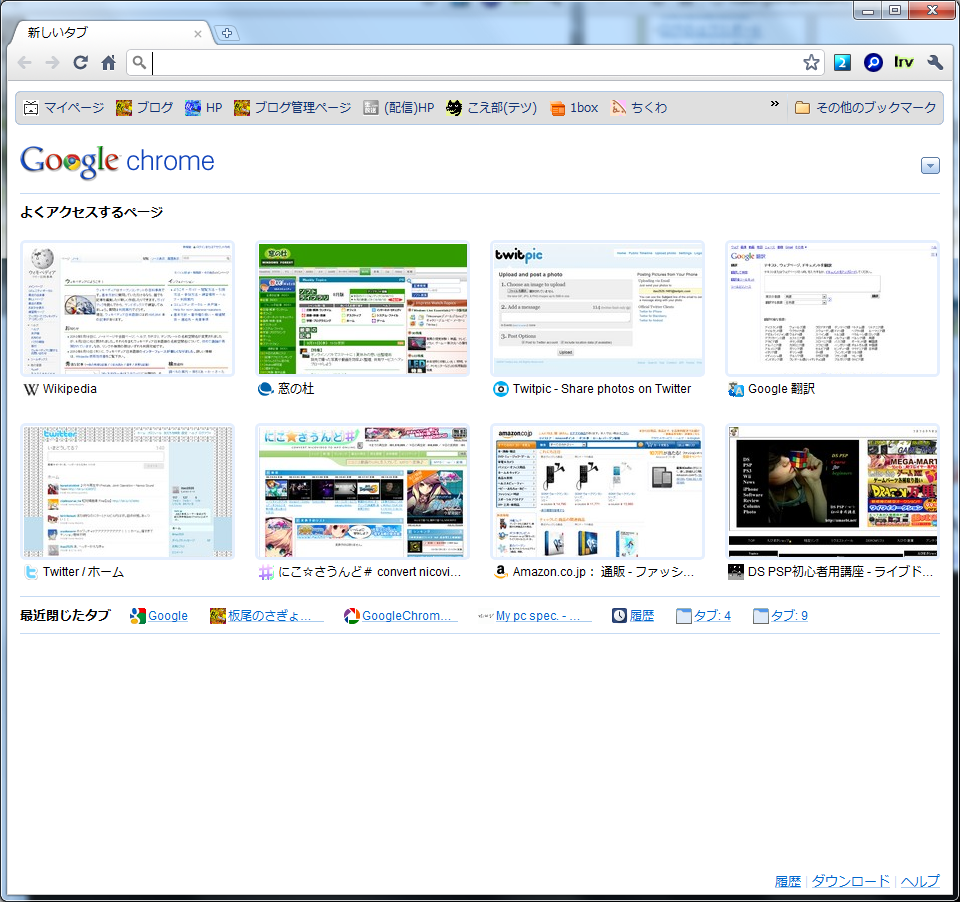
Task: Open the ちくわ bookmark
Action: (639, 108)
